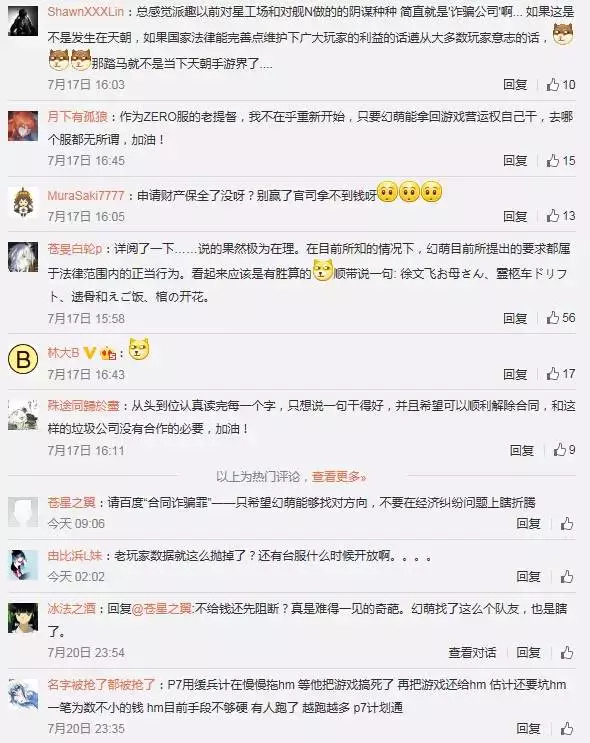
Task: Reply to 苍旻白轮p's comment
Action: coord(515,318)
